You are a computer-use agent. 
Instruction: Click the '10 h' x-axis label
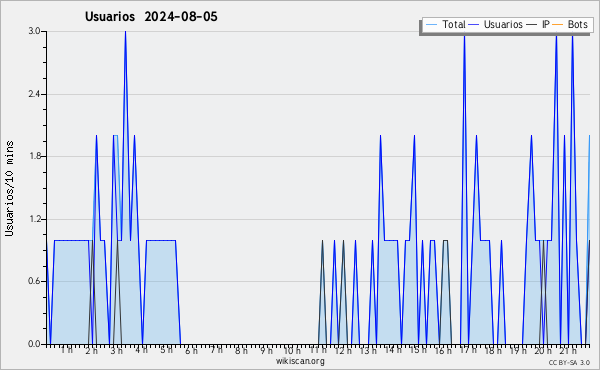pos(292,351)
